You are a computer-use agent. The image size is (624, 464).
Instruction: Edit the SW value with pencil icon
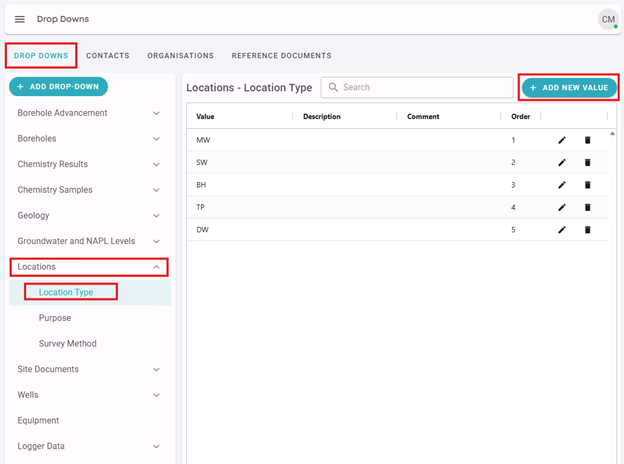pos(562,162)
